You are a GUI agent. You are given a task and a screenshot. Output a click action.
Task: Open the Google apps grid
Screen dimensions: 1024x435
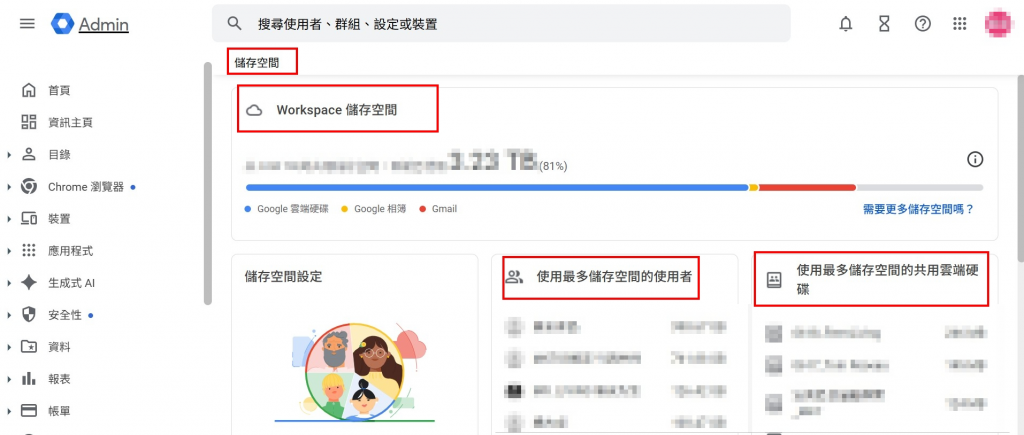tap(959, 24)
